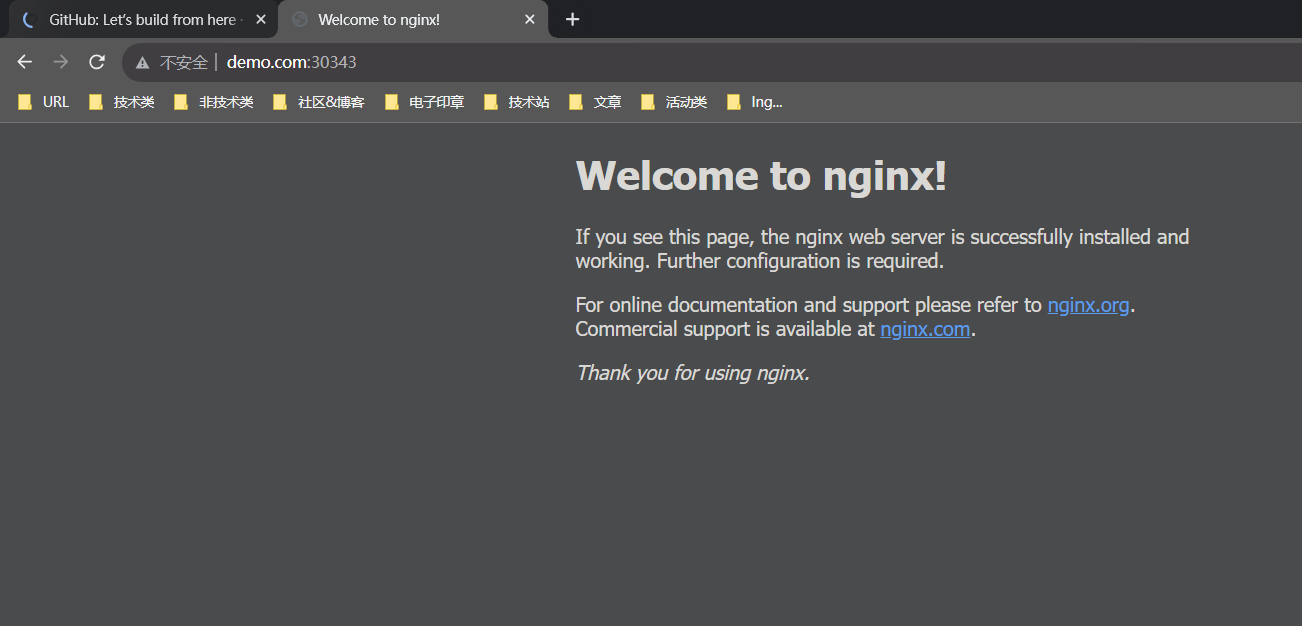The height and width of the screenshot is (626, 1302).
Task: Click the 不安全 security label
Action: coord(184,62)
